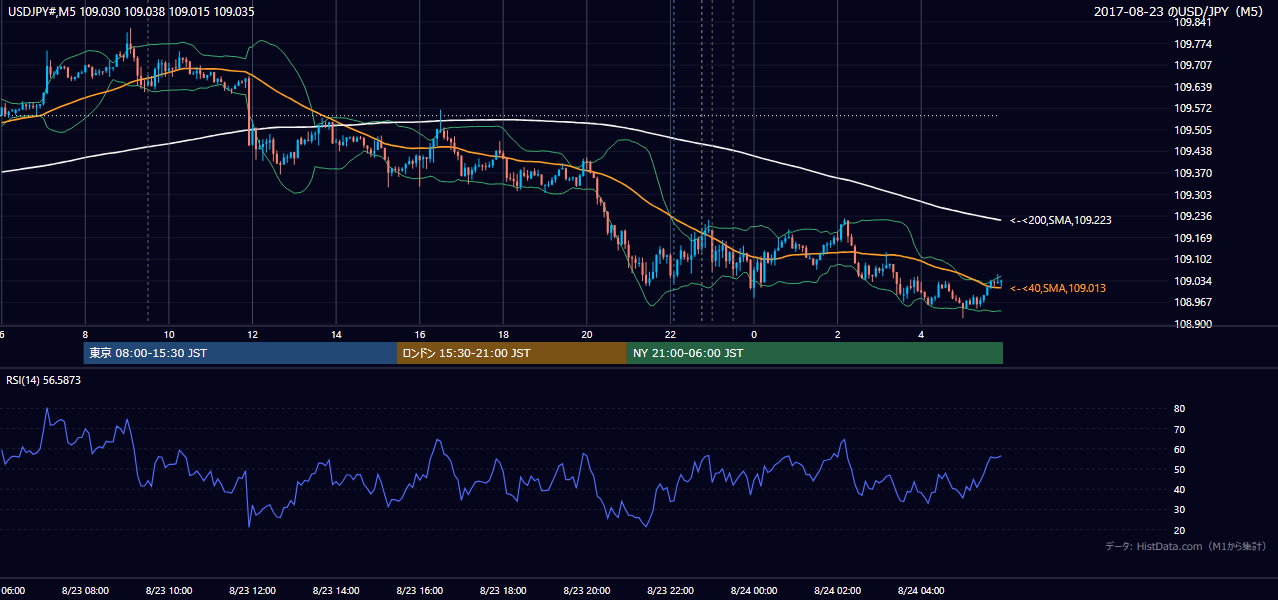Viewport: 1278px width, 600px height.
Task: Click the 8/24 04:00 time axis label
Action: pos(921,590)
